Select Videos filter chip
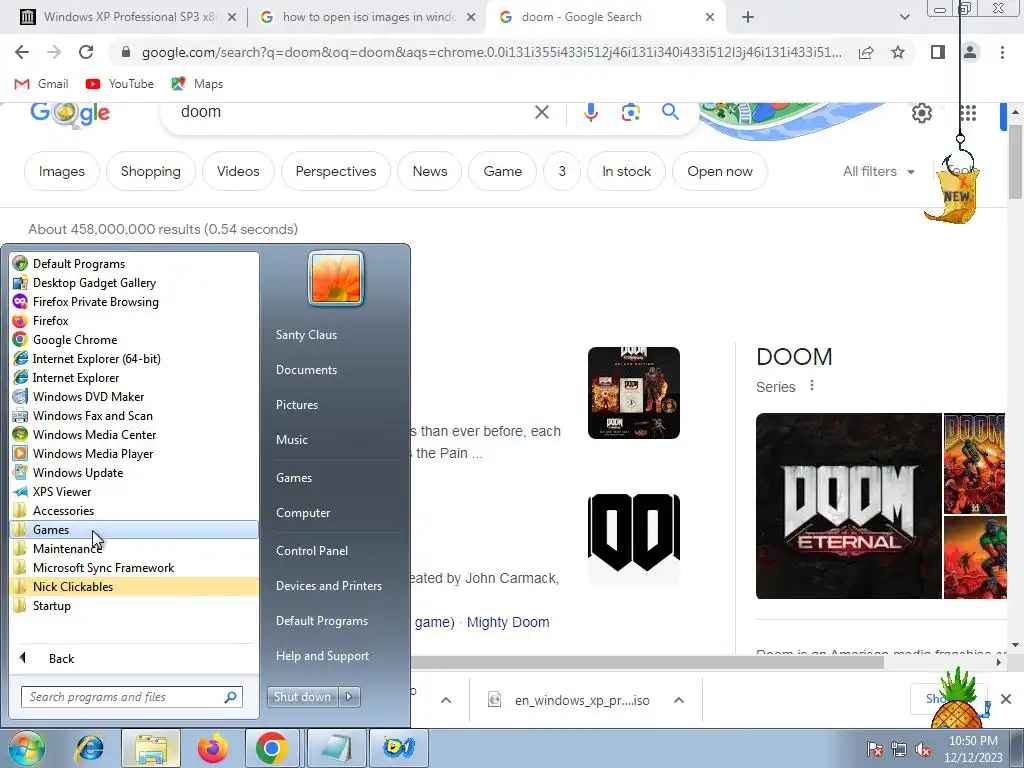The image size is (1024, 768). point(238,171)
